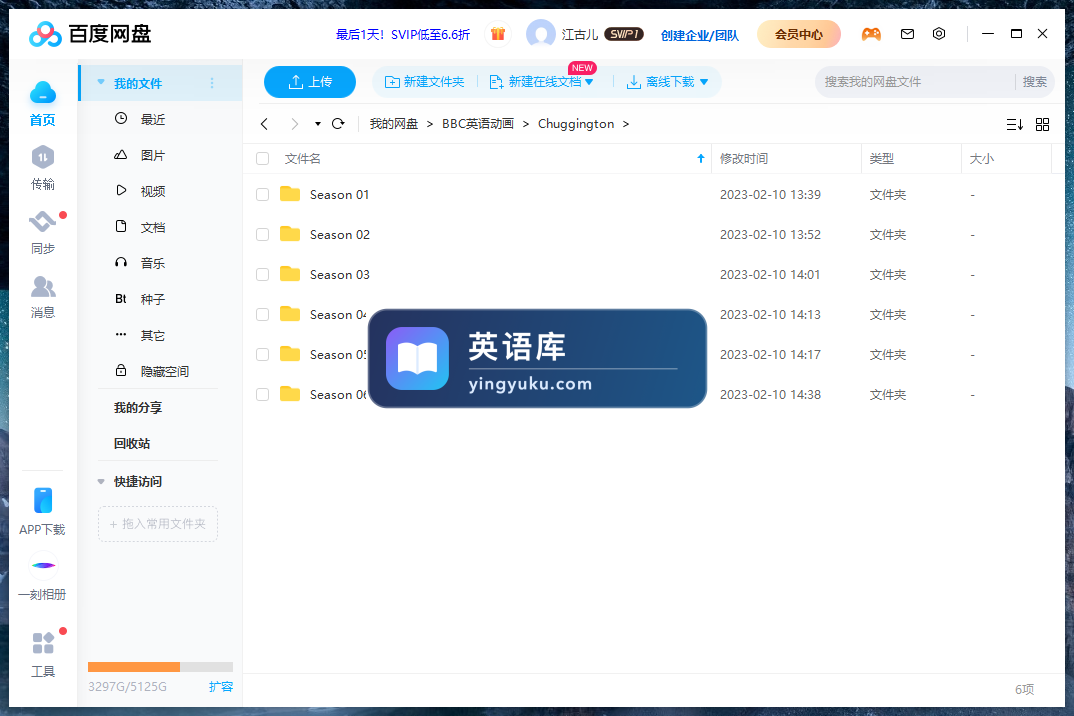Focus the 搜索我的网盘文件 search field
The image size is (1074, 716).
914,82
